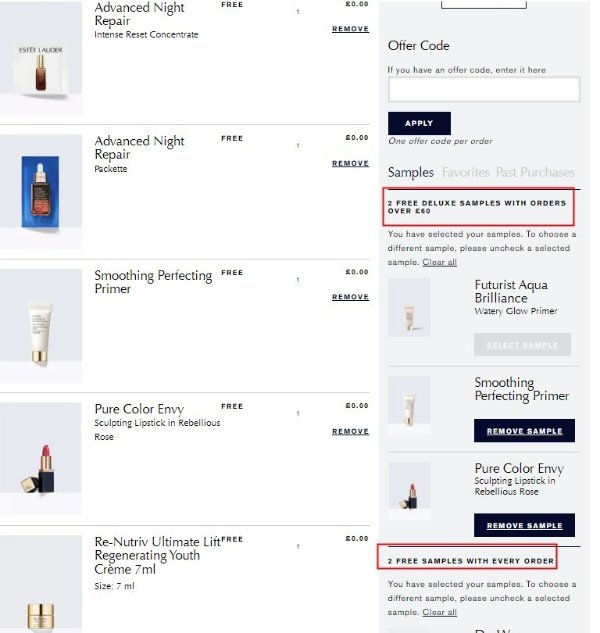Click the offer code input field
Image resolution: width=600 pixels, height=633 pixels.
tap(484, 89)
